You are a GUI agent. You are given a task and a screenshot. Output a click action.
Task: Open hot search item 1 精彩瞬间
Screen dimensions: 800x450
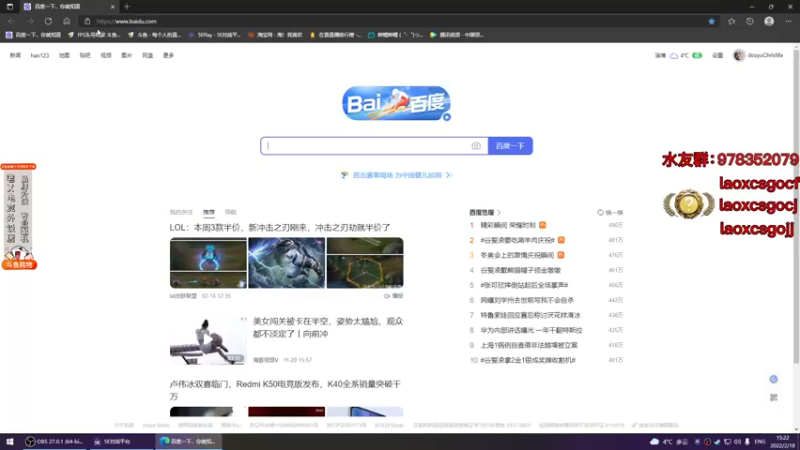tap(508, 225)
